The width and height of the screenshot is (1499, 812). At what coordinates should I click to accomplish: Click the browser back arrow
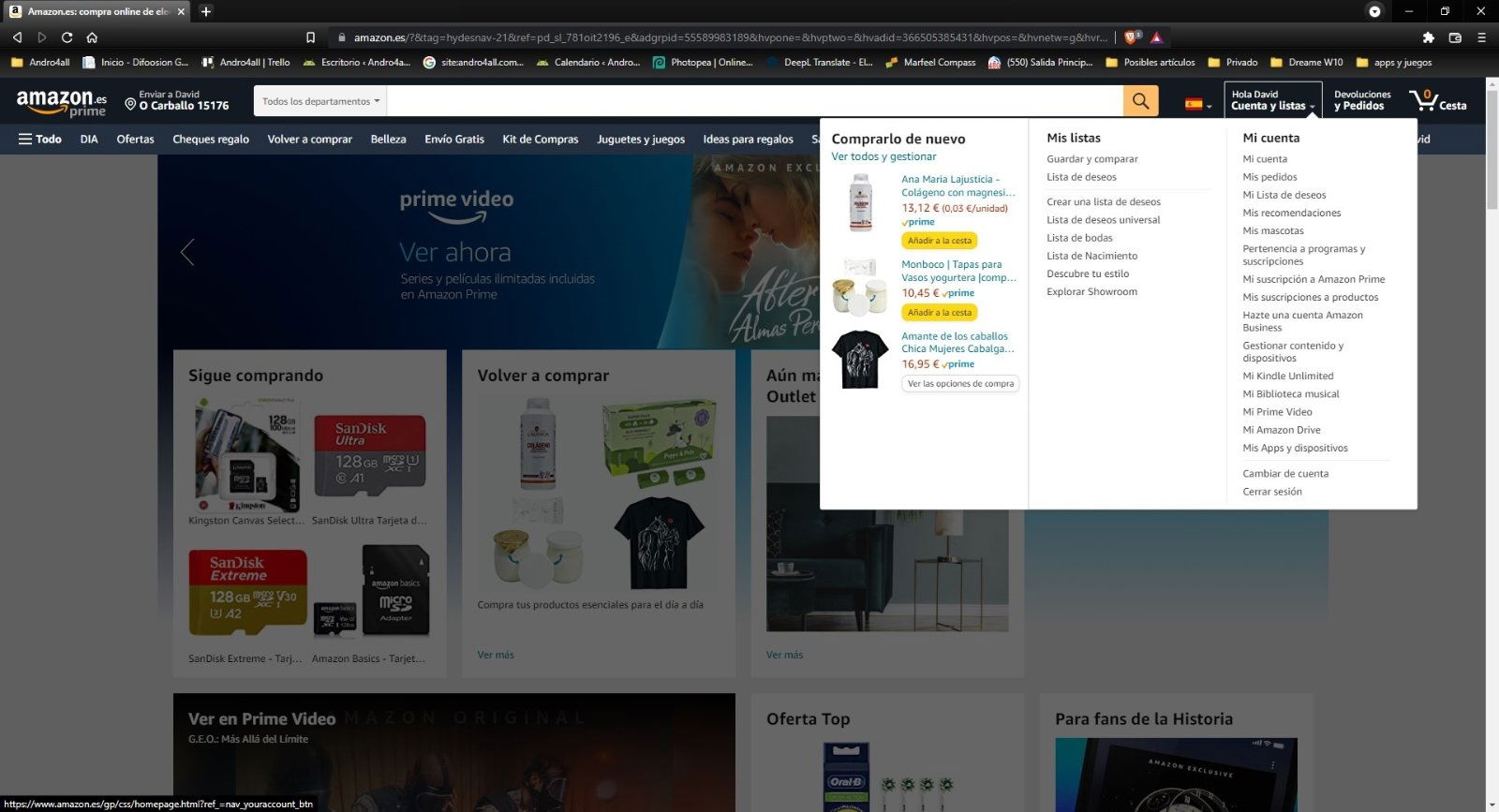click(x=17, y=37)
